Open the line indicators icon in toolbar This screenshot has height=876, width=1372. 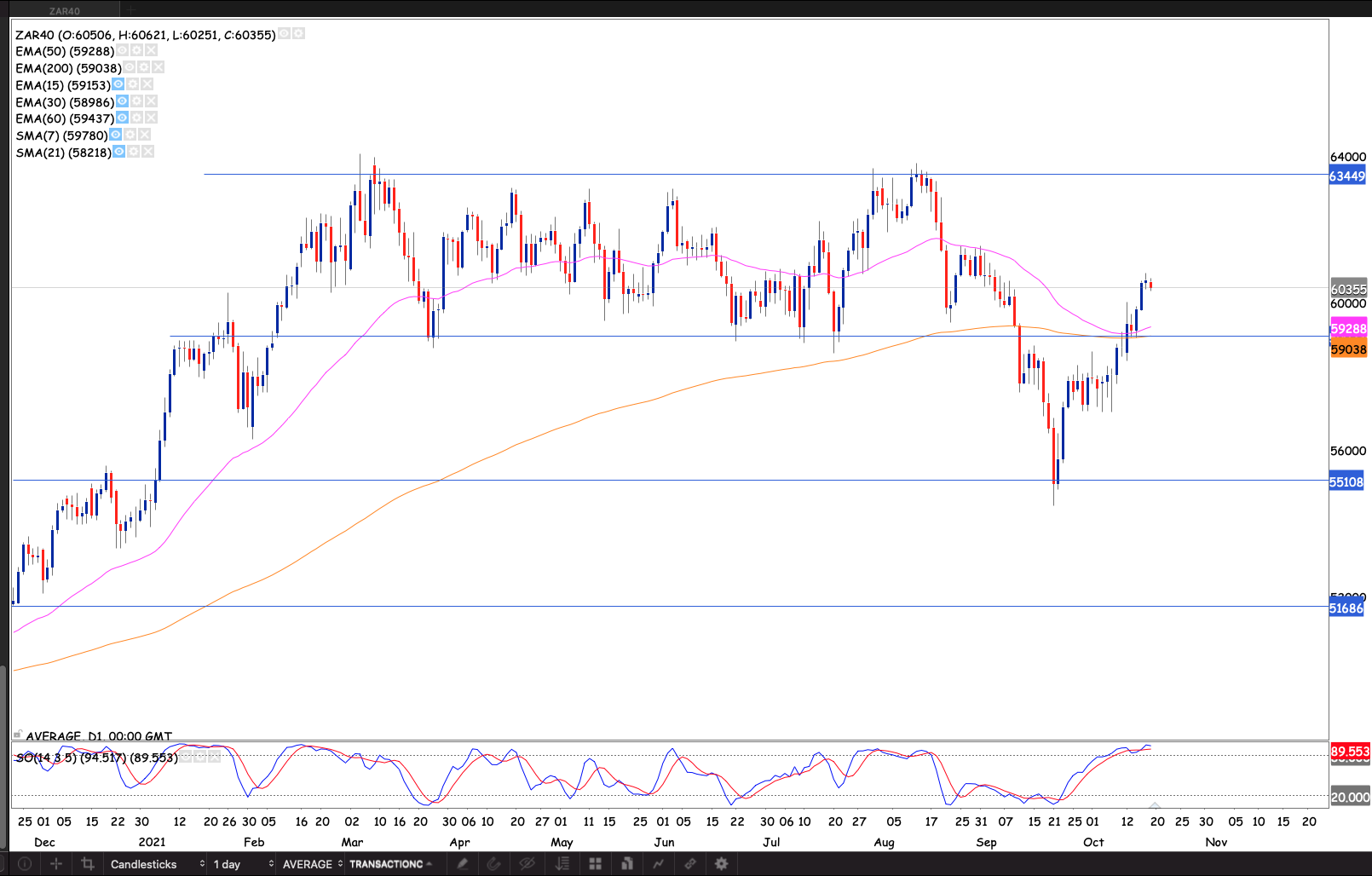[x=658, y=863]
